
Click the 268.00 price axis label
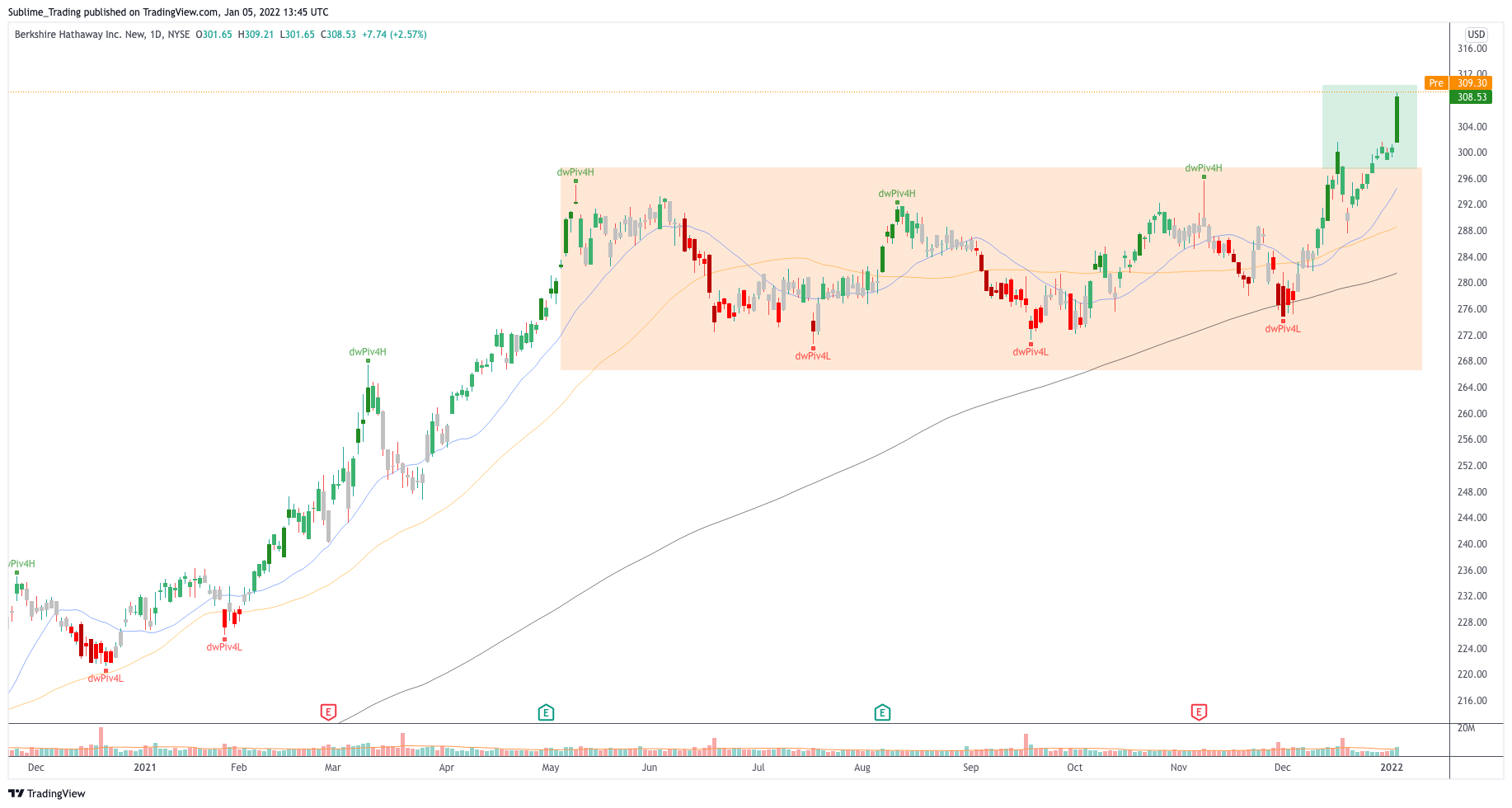pos(1472,361)
